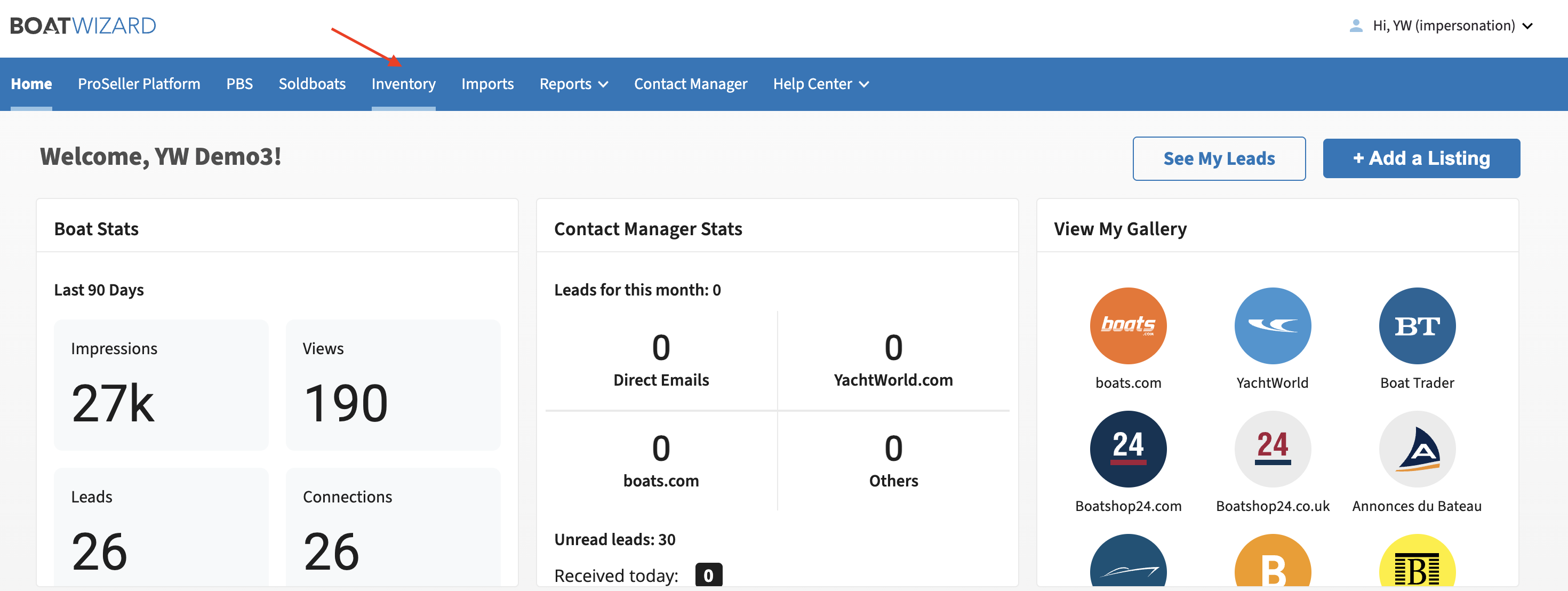The width and height of the screenshot is (1568, 591).
Task: Switch to the Soldboats tab
Action: (311, 84)
